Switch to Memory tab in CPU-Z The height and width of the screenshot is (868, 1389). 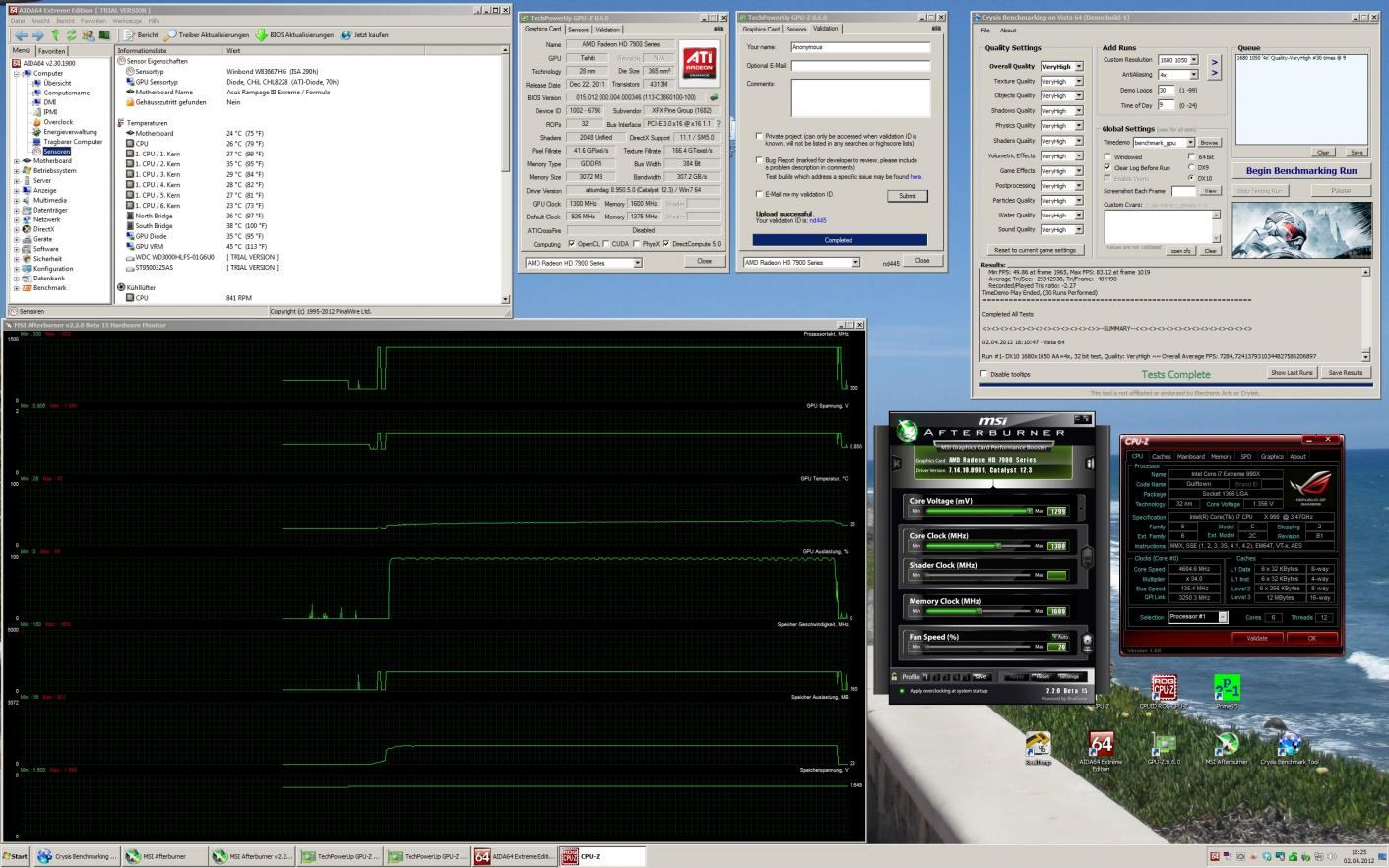point(1222,457)
